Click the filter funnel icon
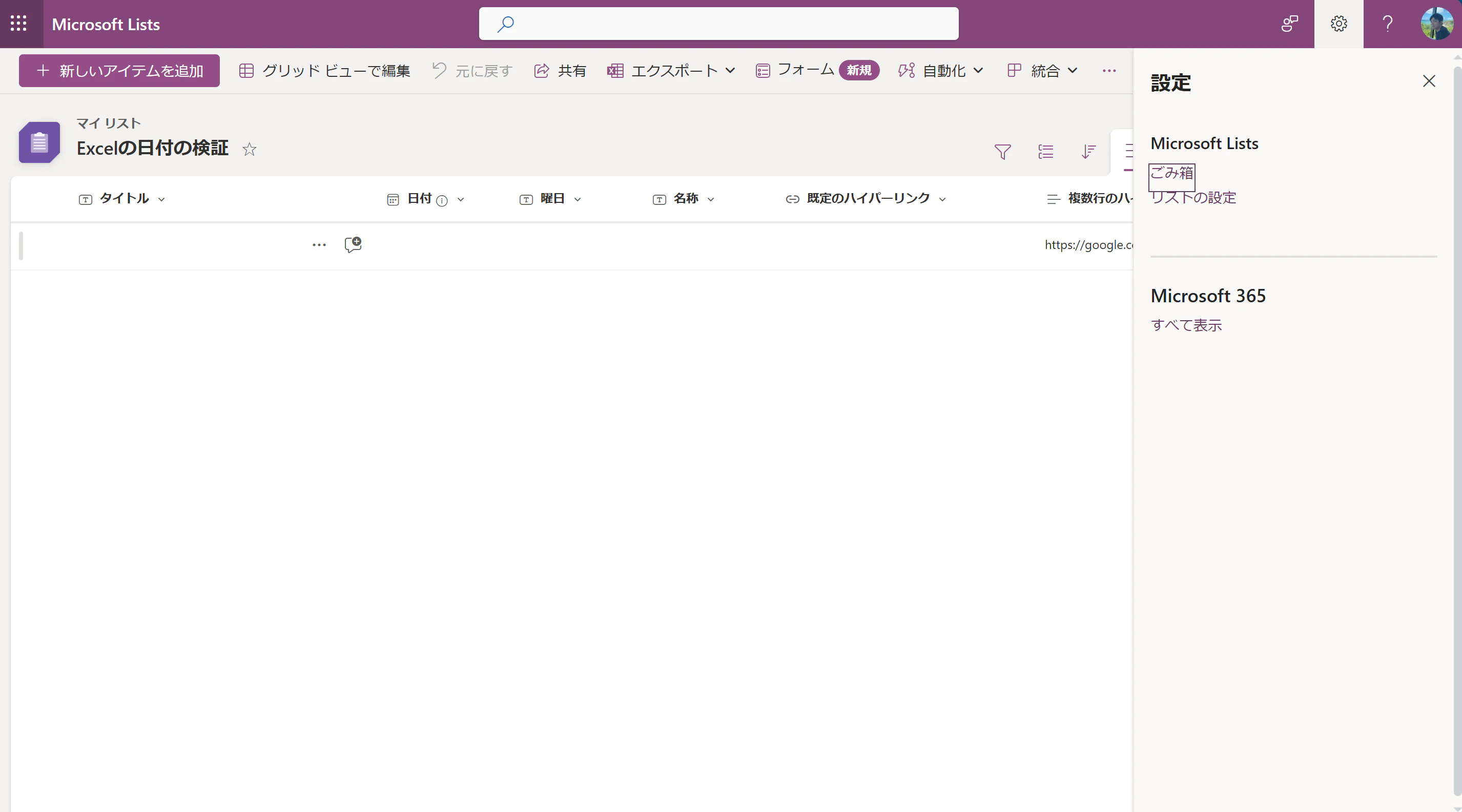The width and height of the screenshot is (1462, 812). (1002, 152)
